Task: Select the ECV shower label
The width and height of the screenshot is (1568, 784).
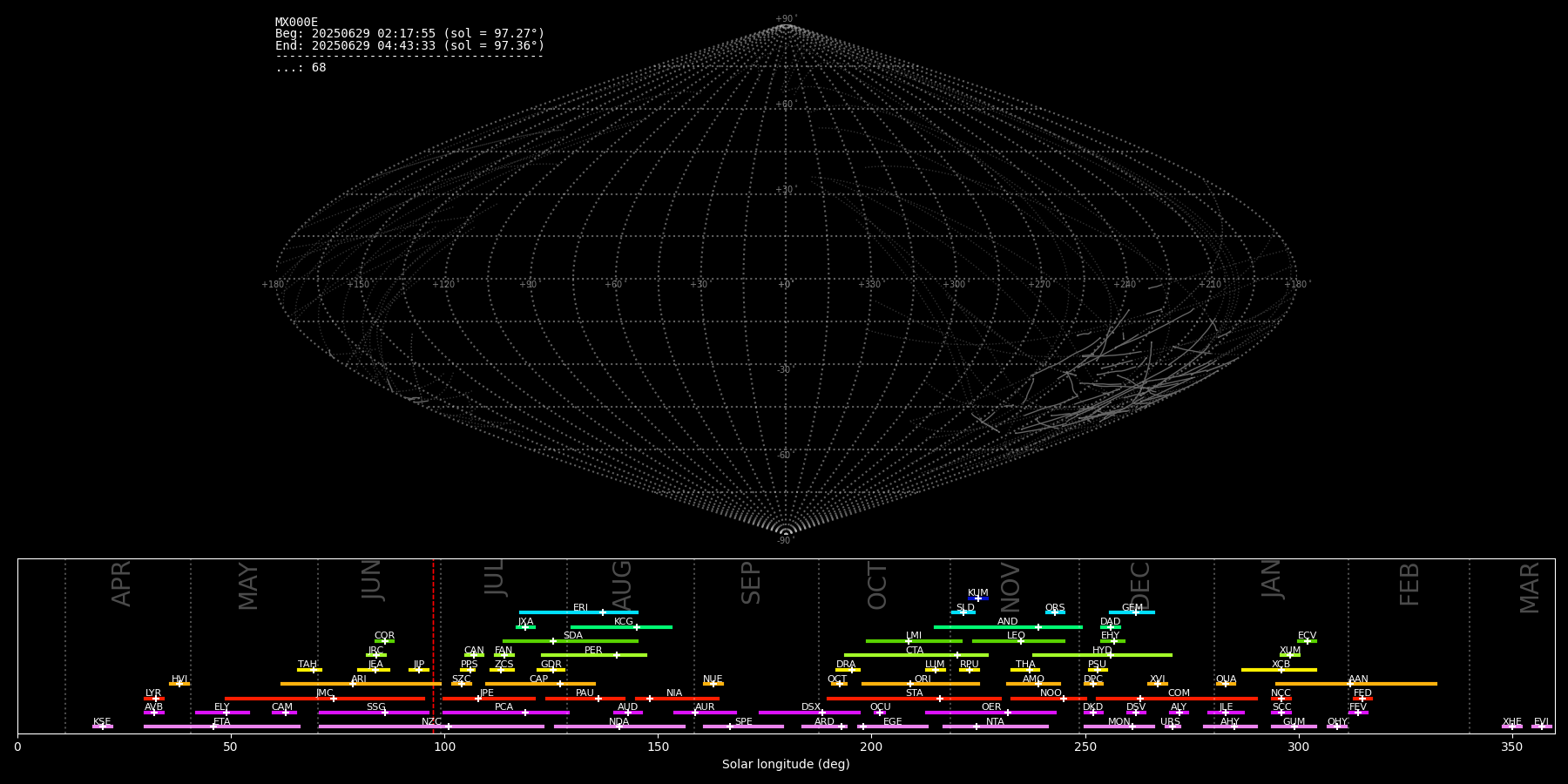Action: pos(1307,635)
